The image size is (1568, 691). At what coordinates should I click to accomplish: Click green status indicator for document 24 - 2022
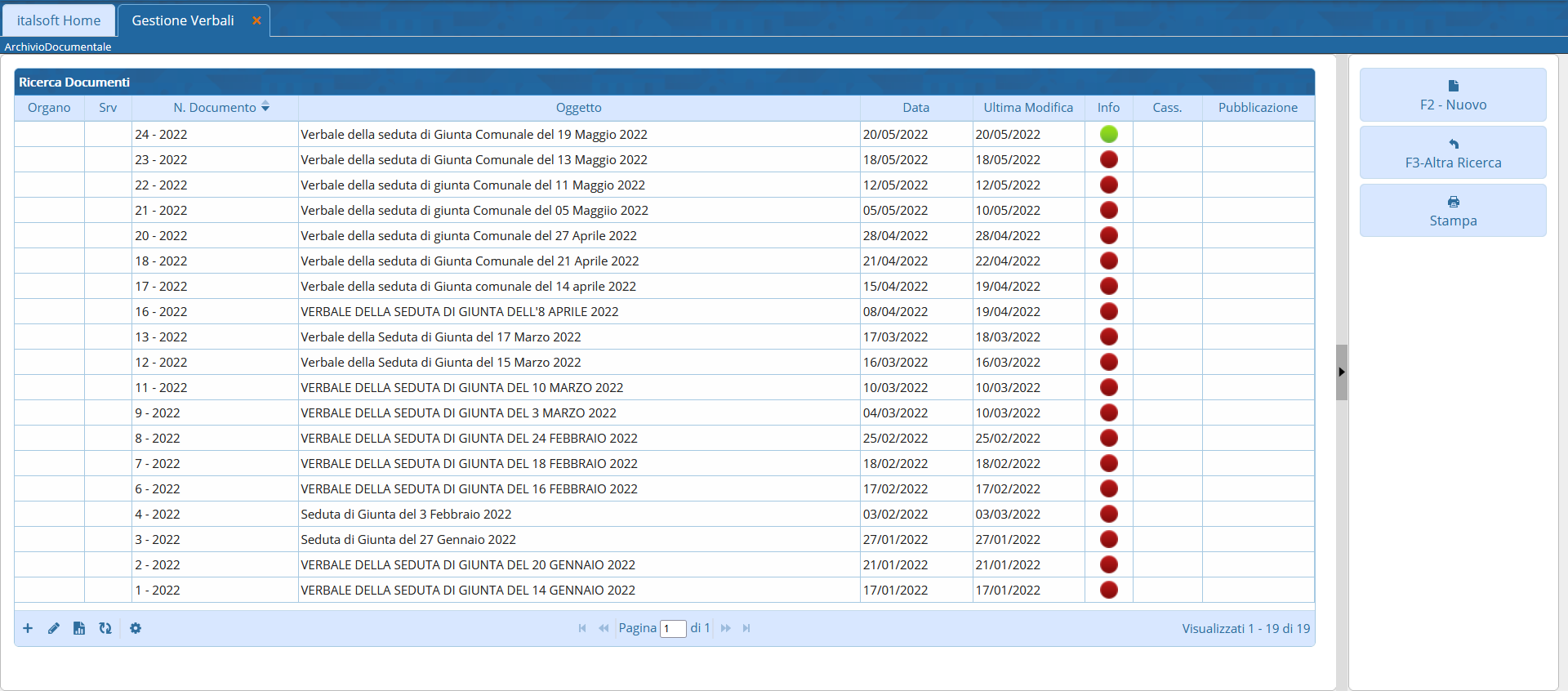[1108, 134]
